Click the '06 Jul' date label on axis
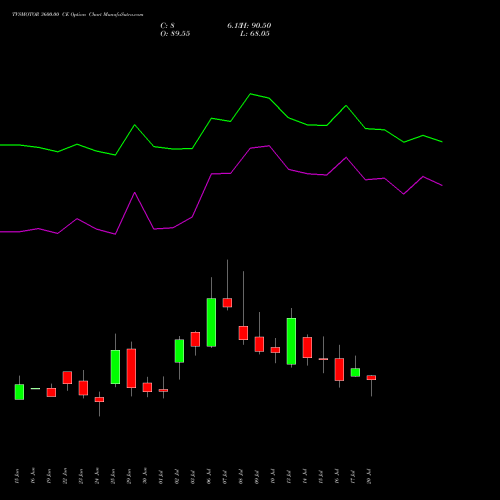500x500 pixels. (x=209, y=476)
